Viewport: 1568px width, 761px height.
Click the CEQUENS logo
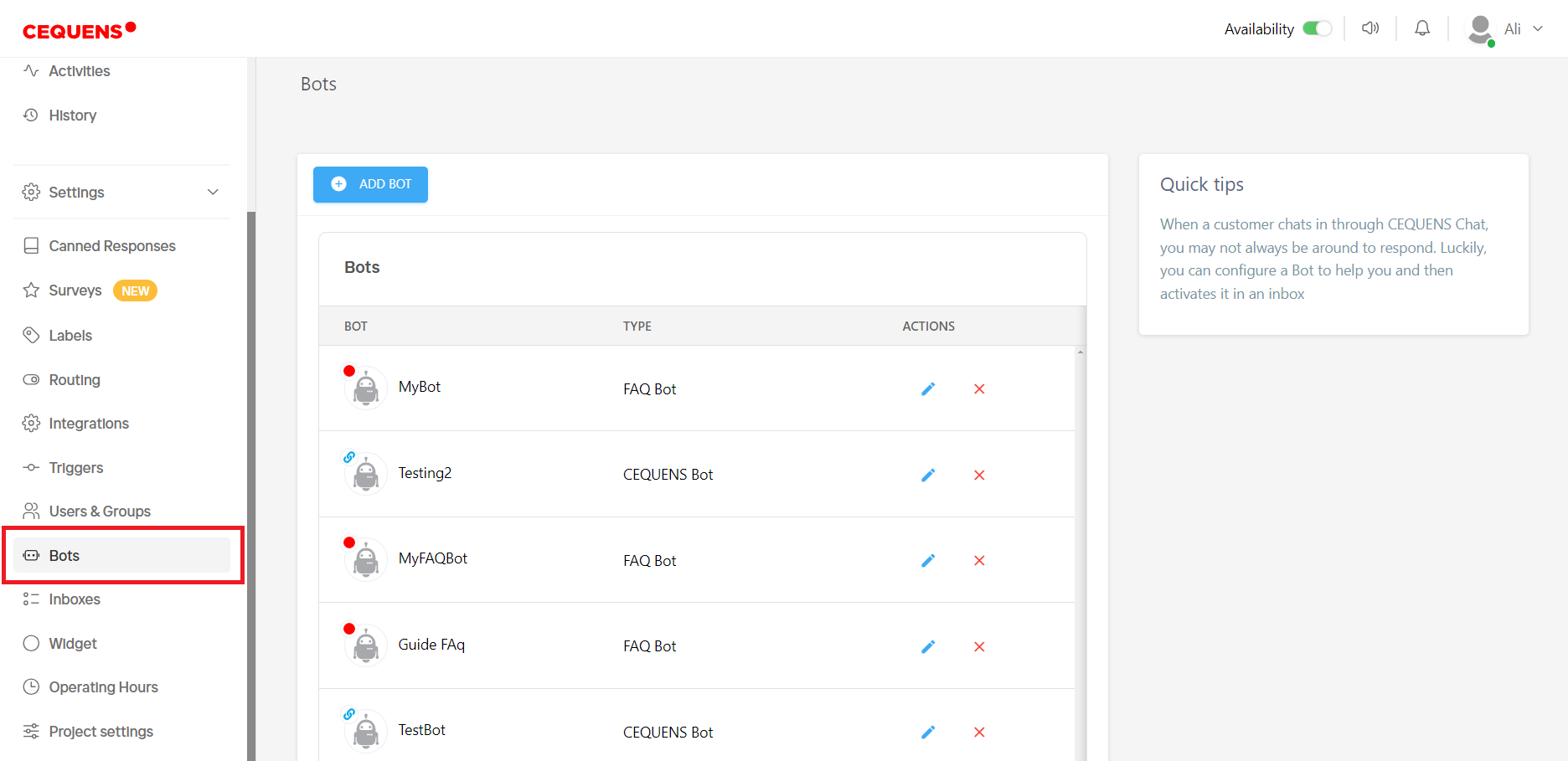pos(79,30)
